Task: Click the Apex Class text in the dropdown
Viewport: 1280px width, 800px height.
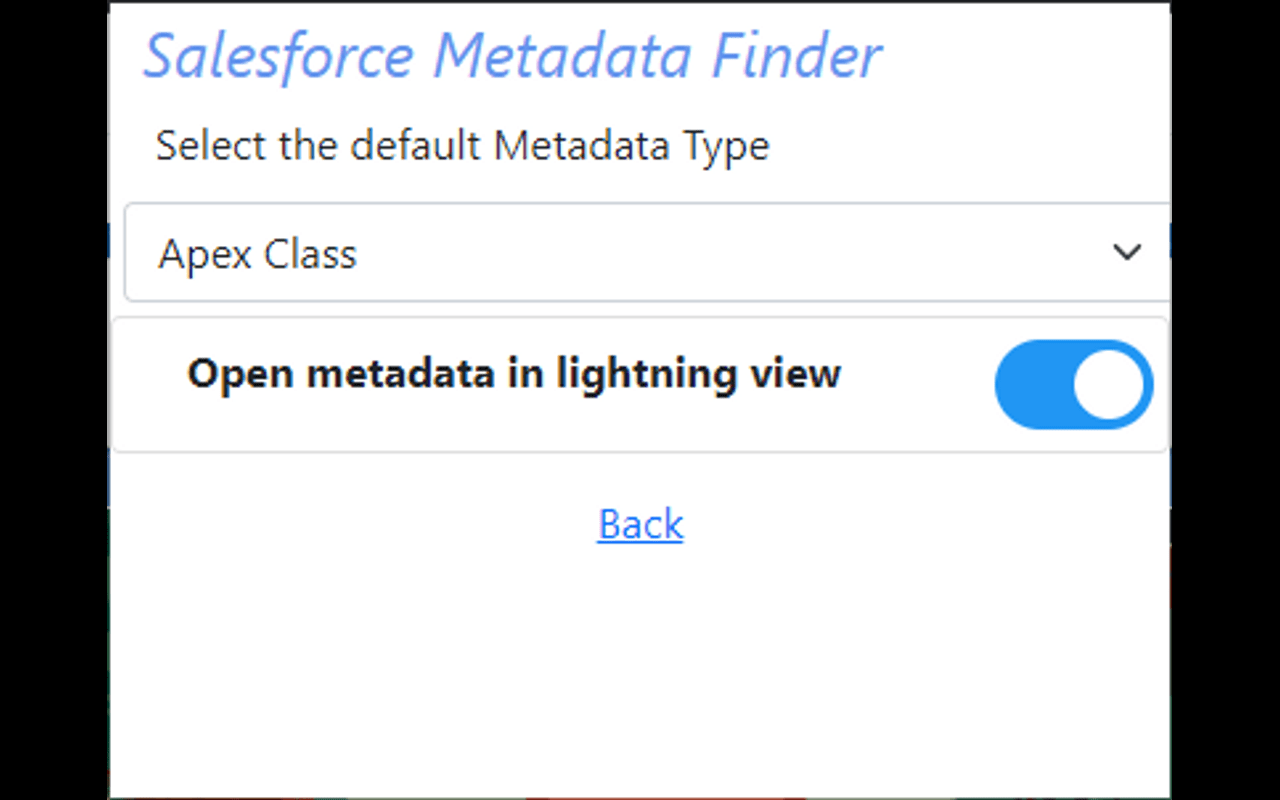Action: pyautogui.click(x=257, y=253)
